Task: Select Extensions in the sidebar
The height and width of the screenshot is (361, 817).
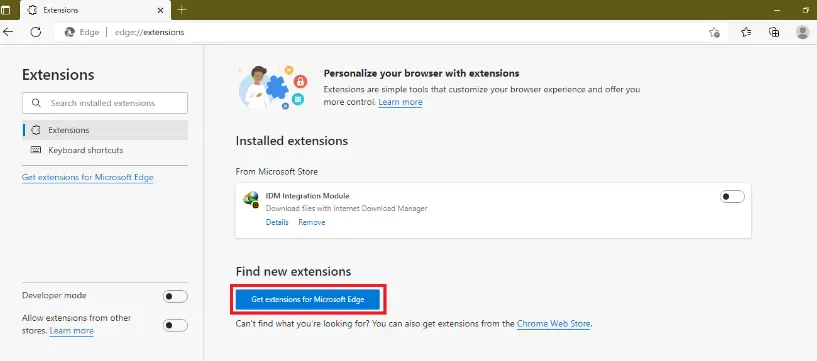Action: [x=105, y=130]
